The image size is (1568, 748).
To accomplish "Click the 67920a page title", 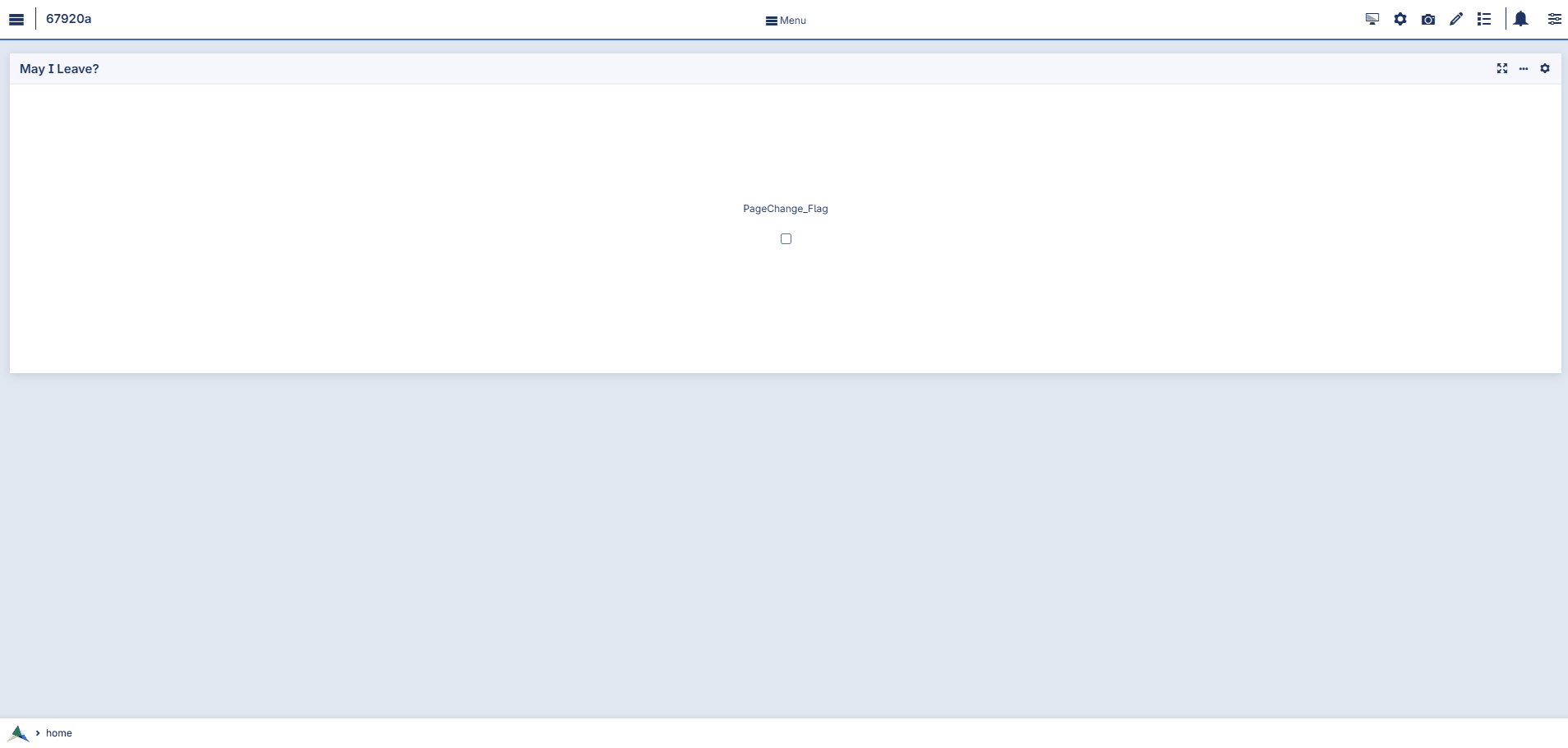I will (x=68, y=19).
